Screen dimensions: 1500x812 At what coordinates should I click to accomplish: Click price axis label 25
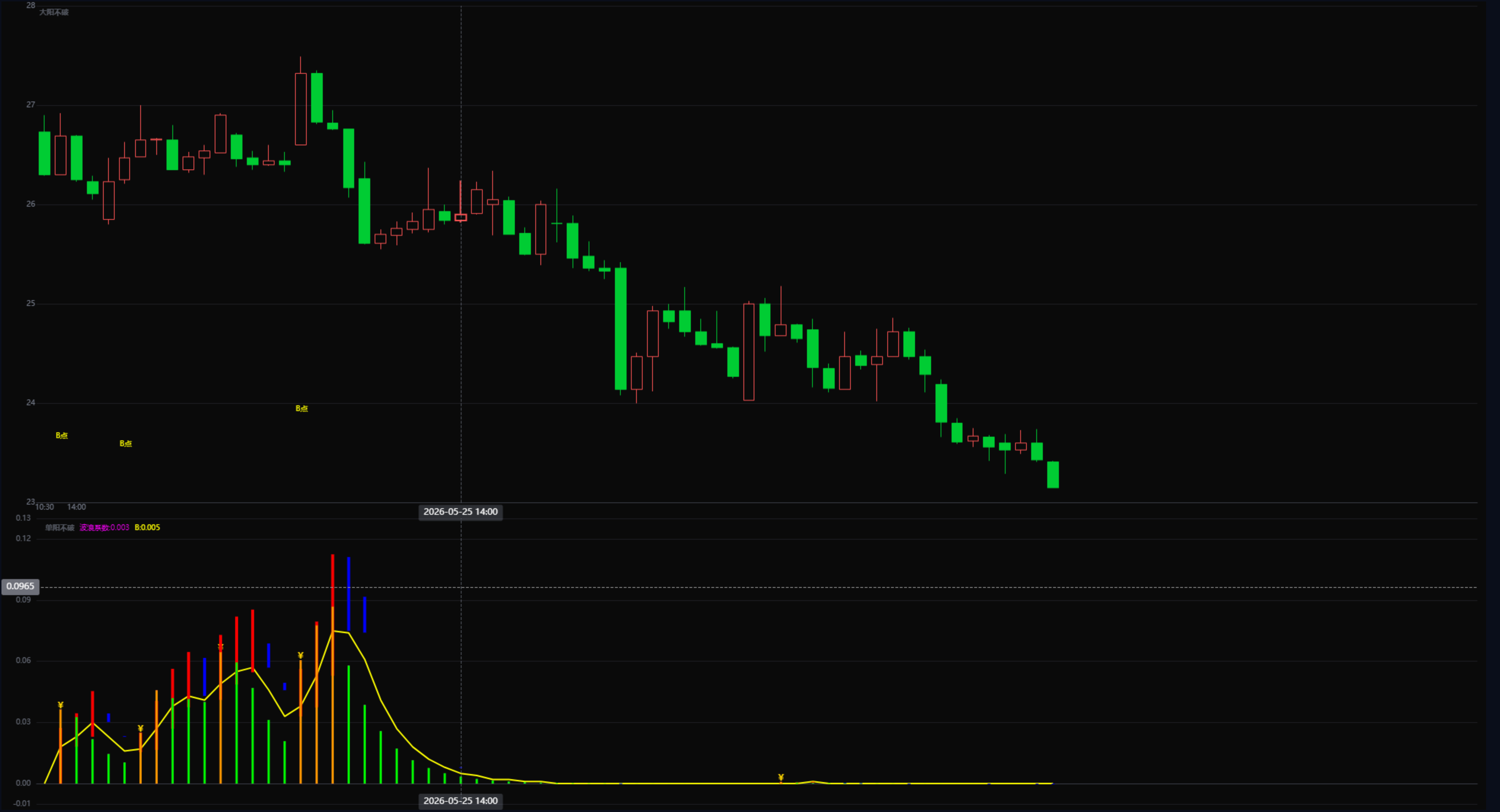[x=31, y=303]
